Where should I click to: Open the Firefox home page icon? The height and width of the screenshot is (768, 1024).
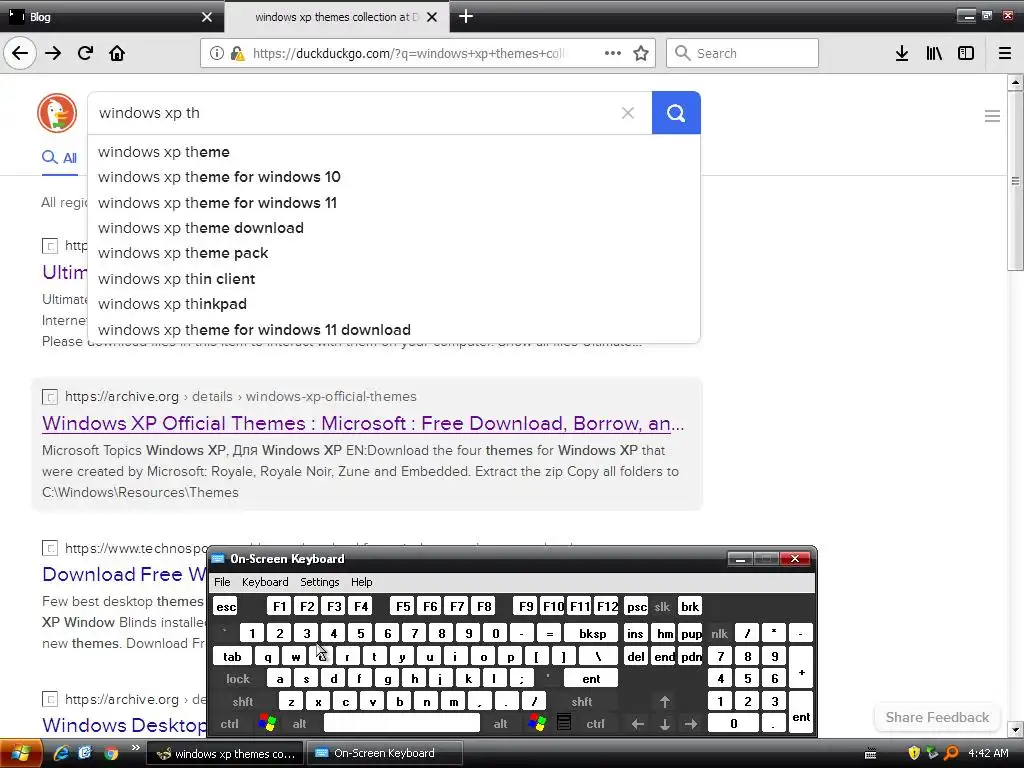point(117,53)
